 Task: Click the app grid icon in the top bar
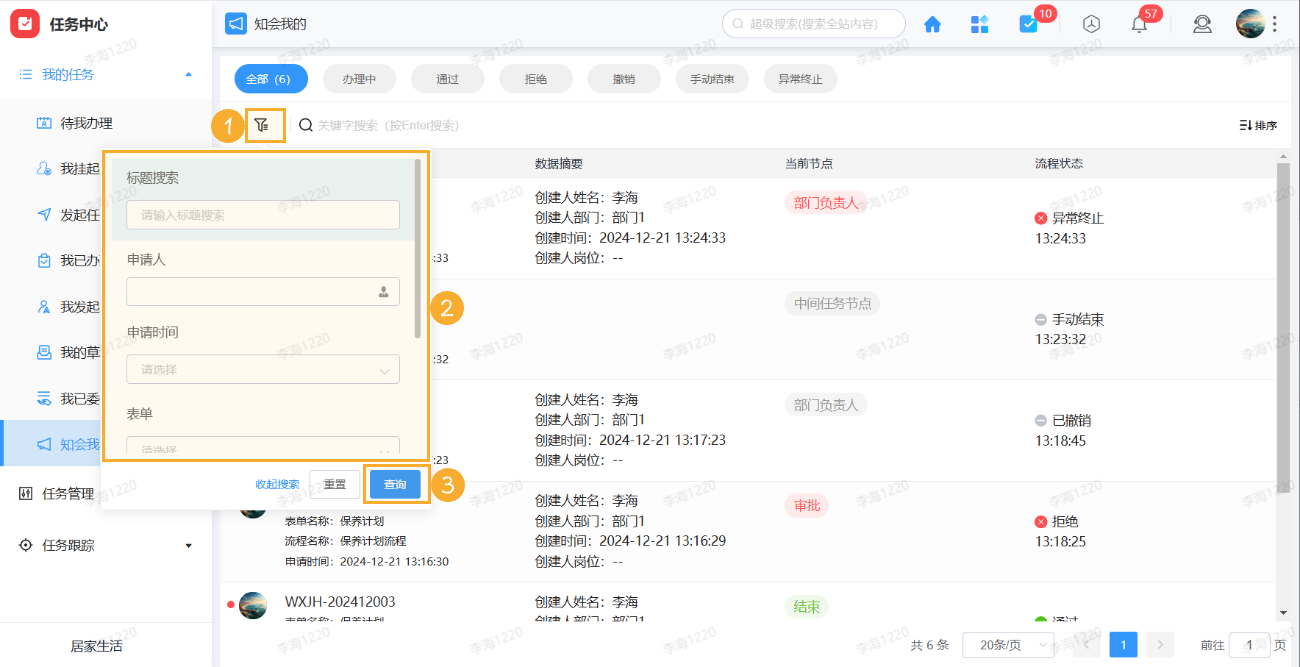[979, 23]
